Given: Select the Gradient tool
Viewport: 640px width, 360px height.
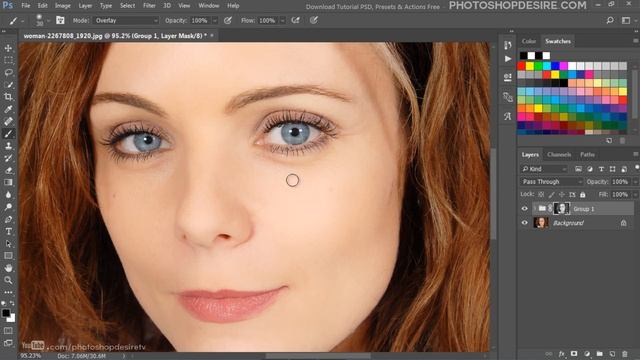Looking at the screenshot, I should point(8,182).
